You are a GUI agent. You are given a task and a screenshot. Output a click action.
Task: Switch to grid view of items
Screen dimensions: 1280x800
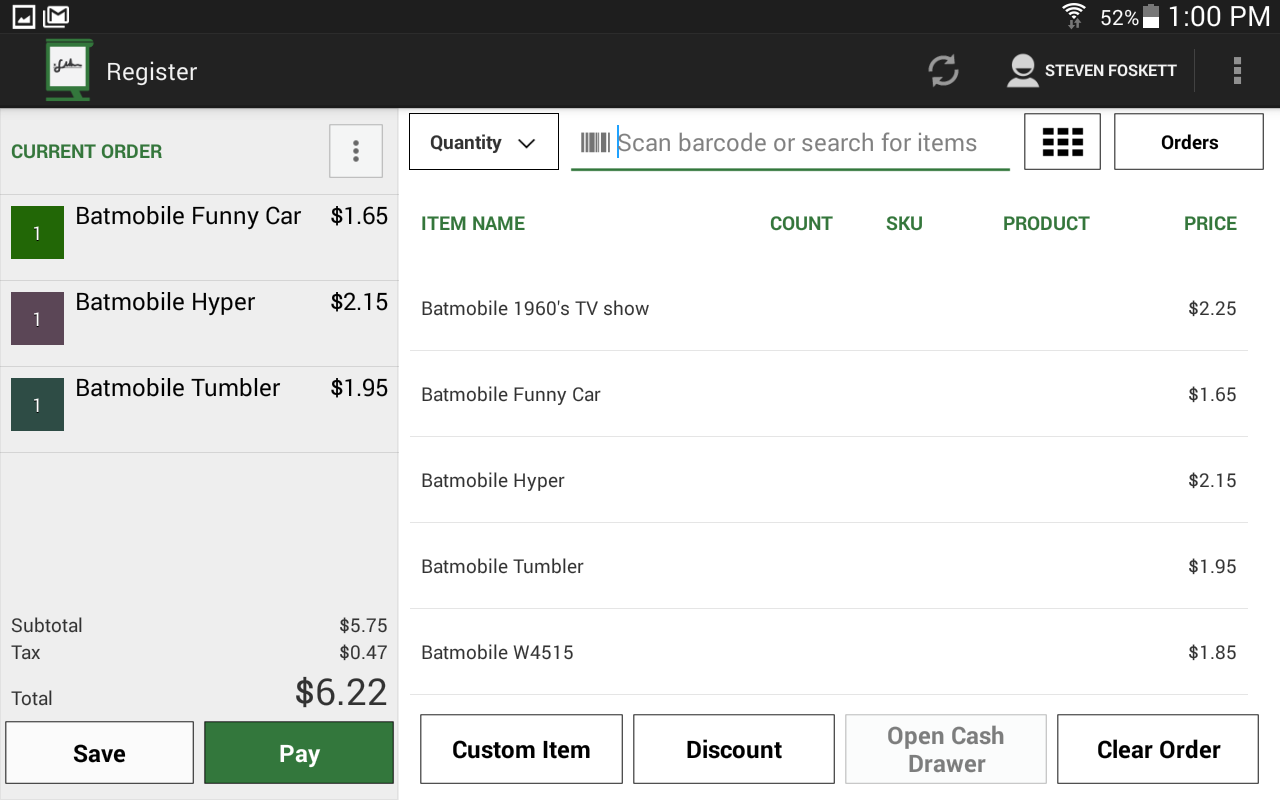pyautogui.click(x=1062, y=142)
